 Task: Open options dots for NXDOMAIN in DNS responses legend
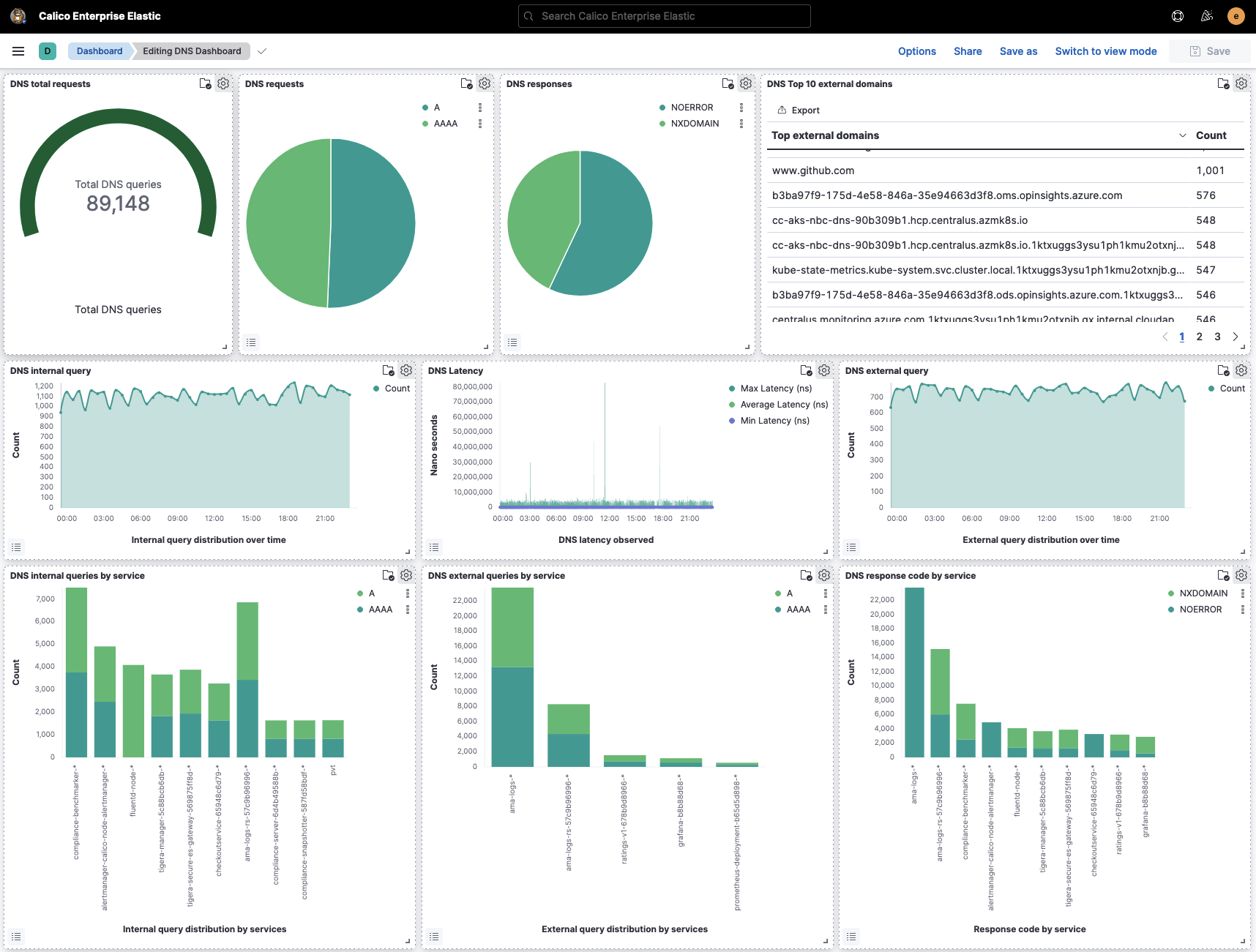click(741, 124)
